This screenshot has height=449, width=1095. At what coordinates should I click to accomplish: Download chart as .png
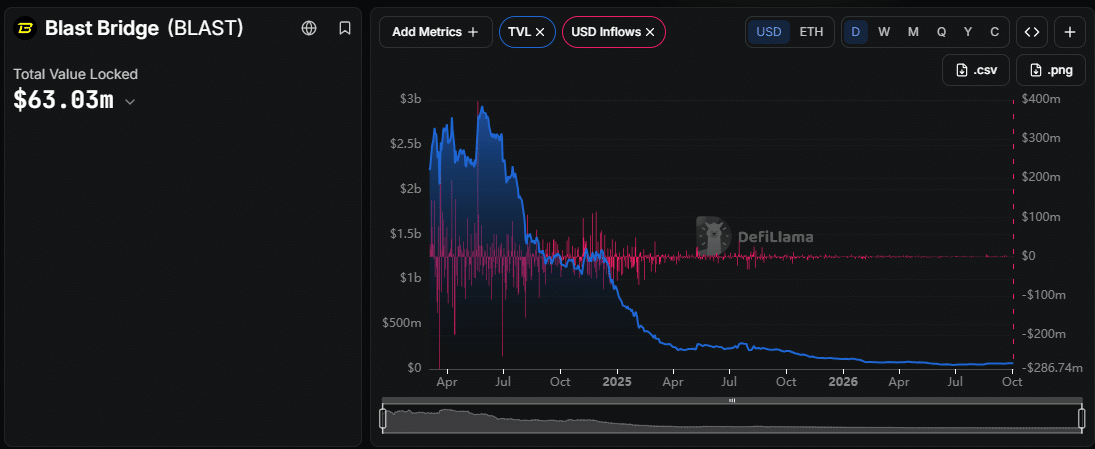1050,70
